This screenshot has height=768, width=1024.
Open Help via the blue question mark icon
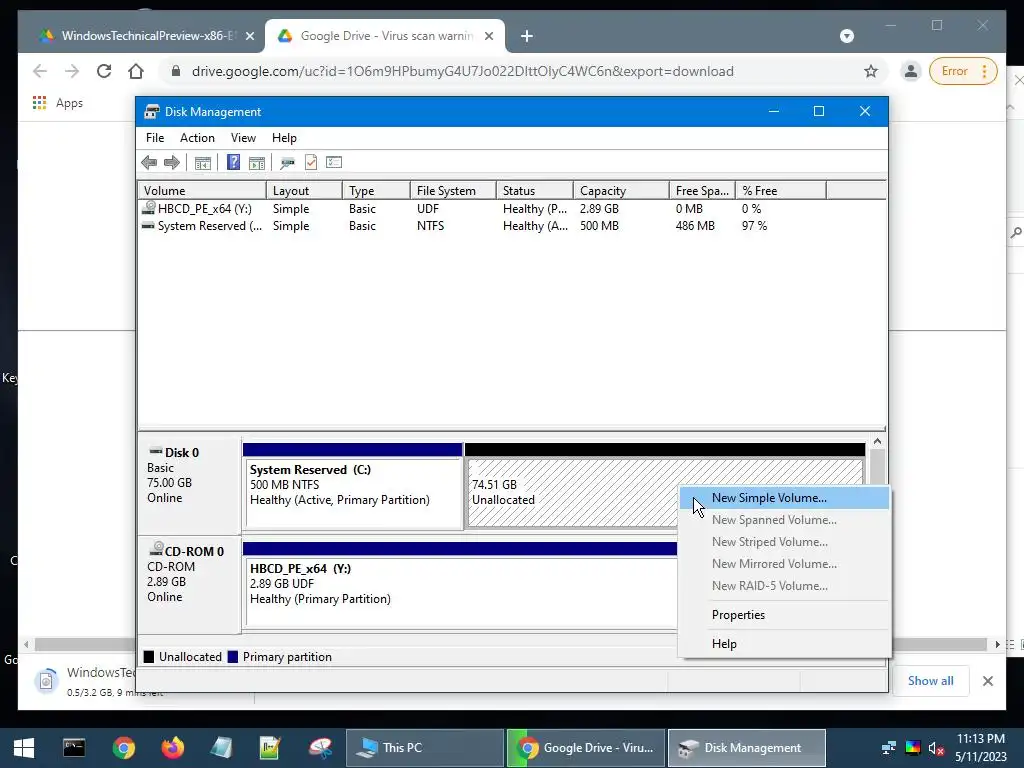point(233,162)
